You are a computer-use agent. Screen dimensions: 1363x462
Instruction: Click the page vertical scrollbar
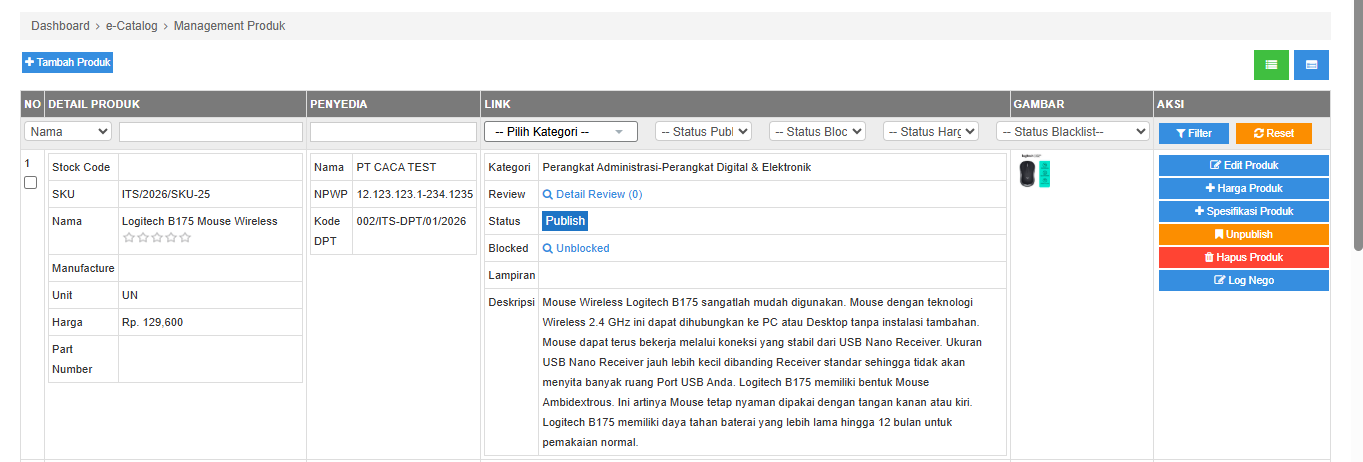point(1357,125)
